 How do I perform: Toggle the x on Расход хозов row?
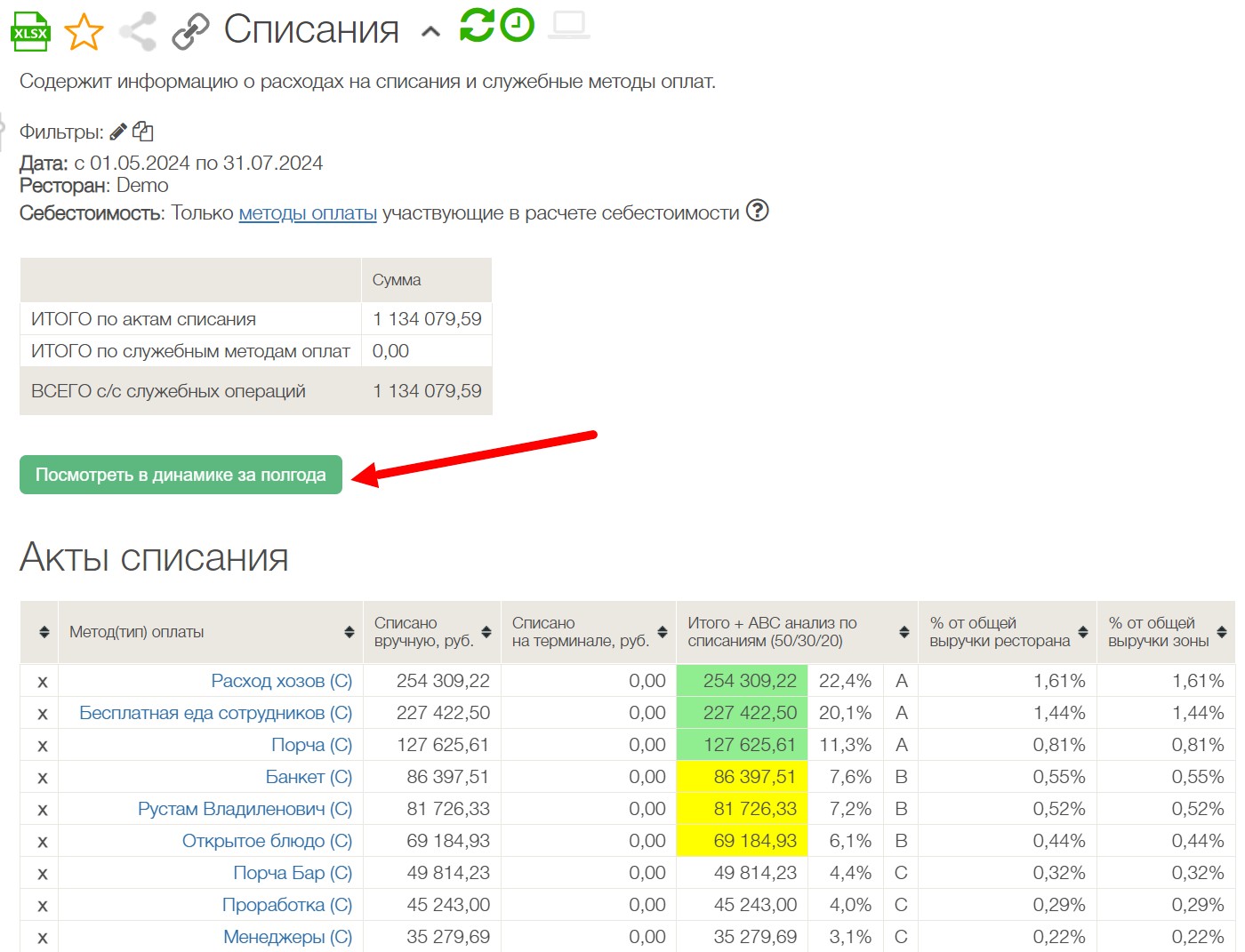[x=42, y=683]
